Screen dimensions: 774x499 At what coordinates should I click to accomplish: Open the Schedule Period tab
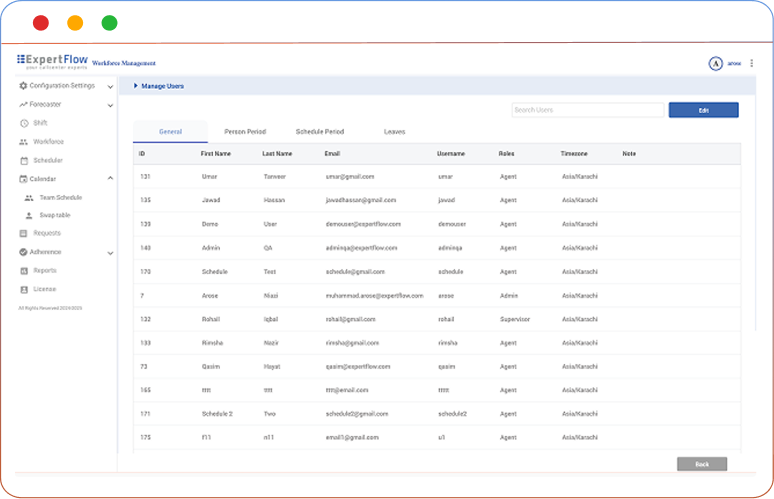tap(320, 132)
